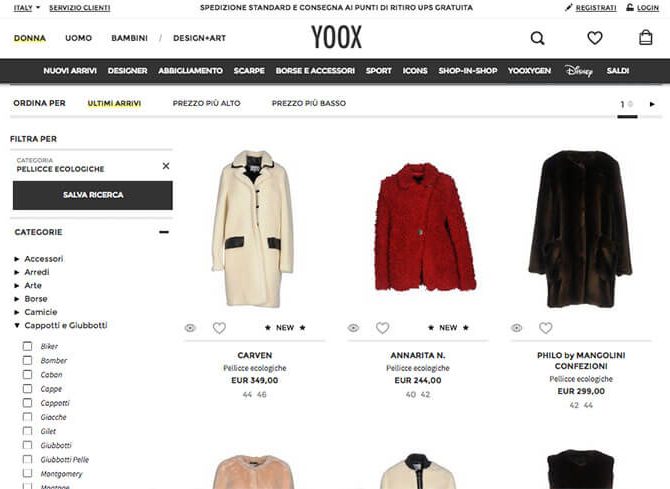Enable the Cappotti filter checkbox
Screen dimensions: 670x489
pos(27,403)
